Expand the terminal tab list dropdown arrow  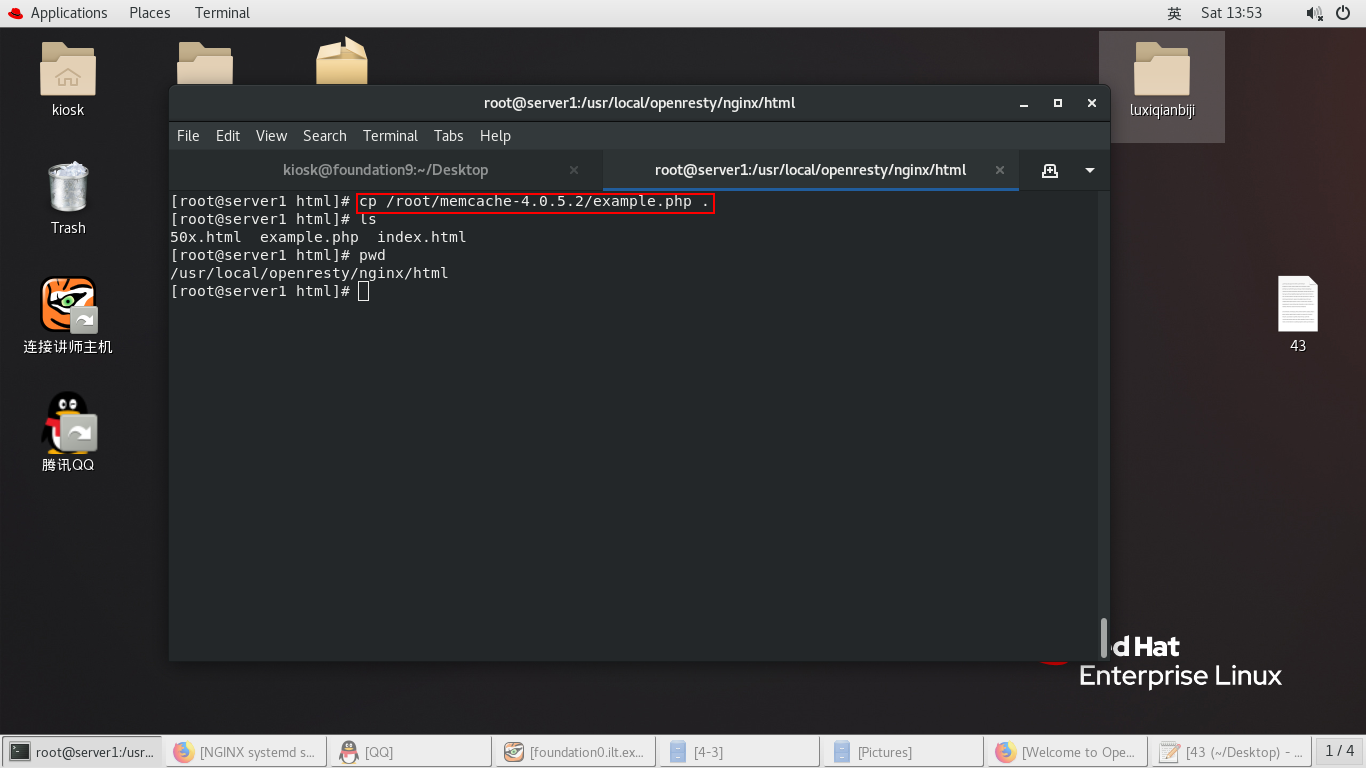click(1090, 170)
